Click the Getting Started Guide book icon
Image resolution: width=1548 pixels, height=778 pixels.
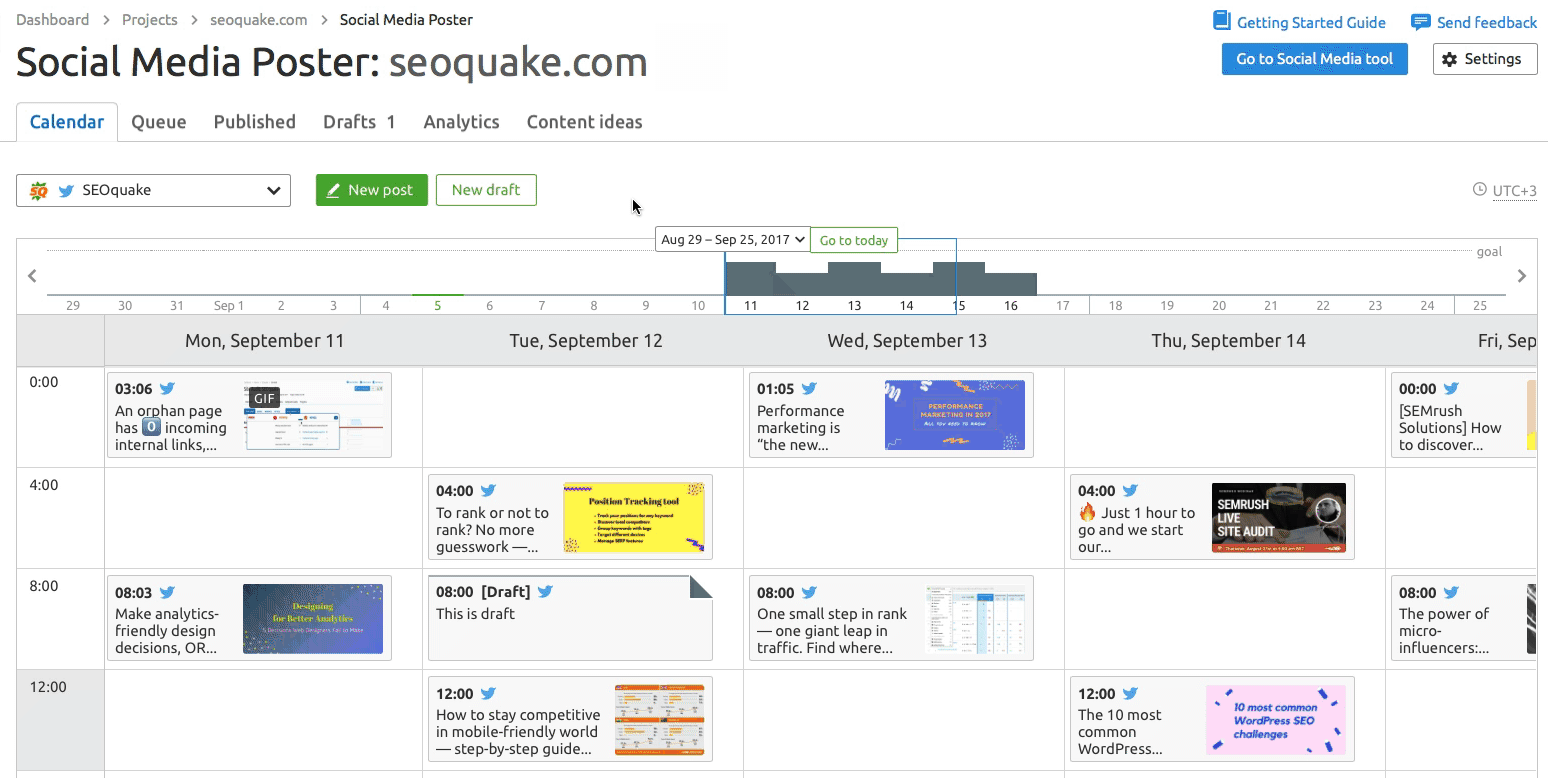pos(1221,21)
